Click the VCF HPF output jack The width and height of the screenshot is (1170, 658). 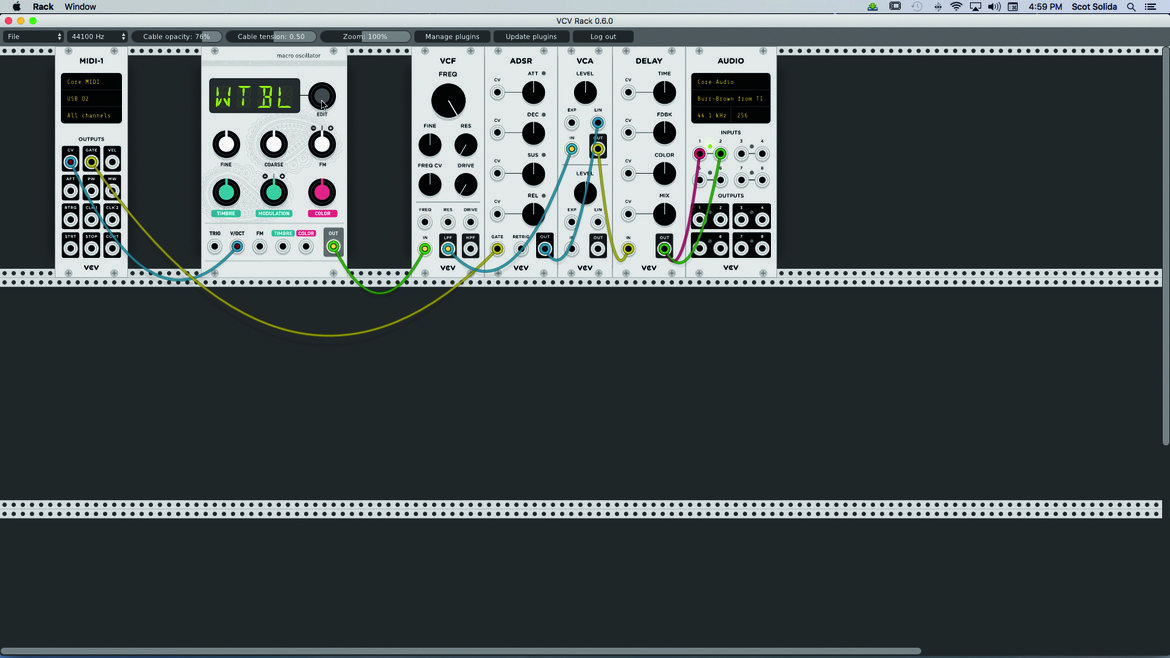pos(470,248)
